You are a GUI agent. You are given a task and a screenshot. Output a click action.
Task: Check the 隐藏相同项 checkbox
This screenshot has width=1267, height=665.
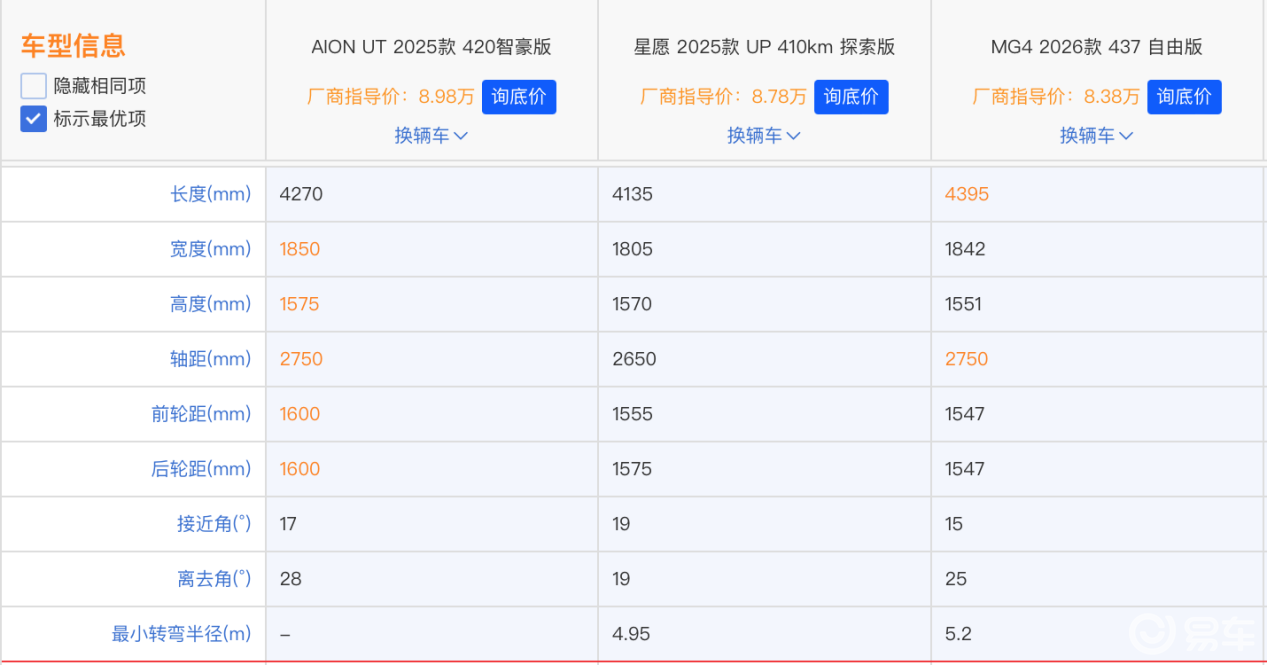coord(34,86)
